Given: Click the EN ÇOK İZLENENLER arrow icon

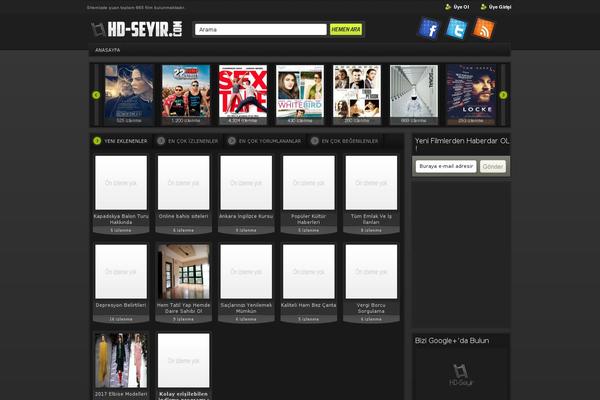Looking at the screenshot, I should pos(161,141).
